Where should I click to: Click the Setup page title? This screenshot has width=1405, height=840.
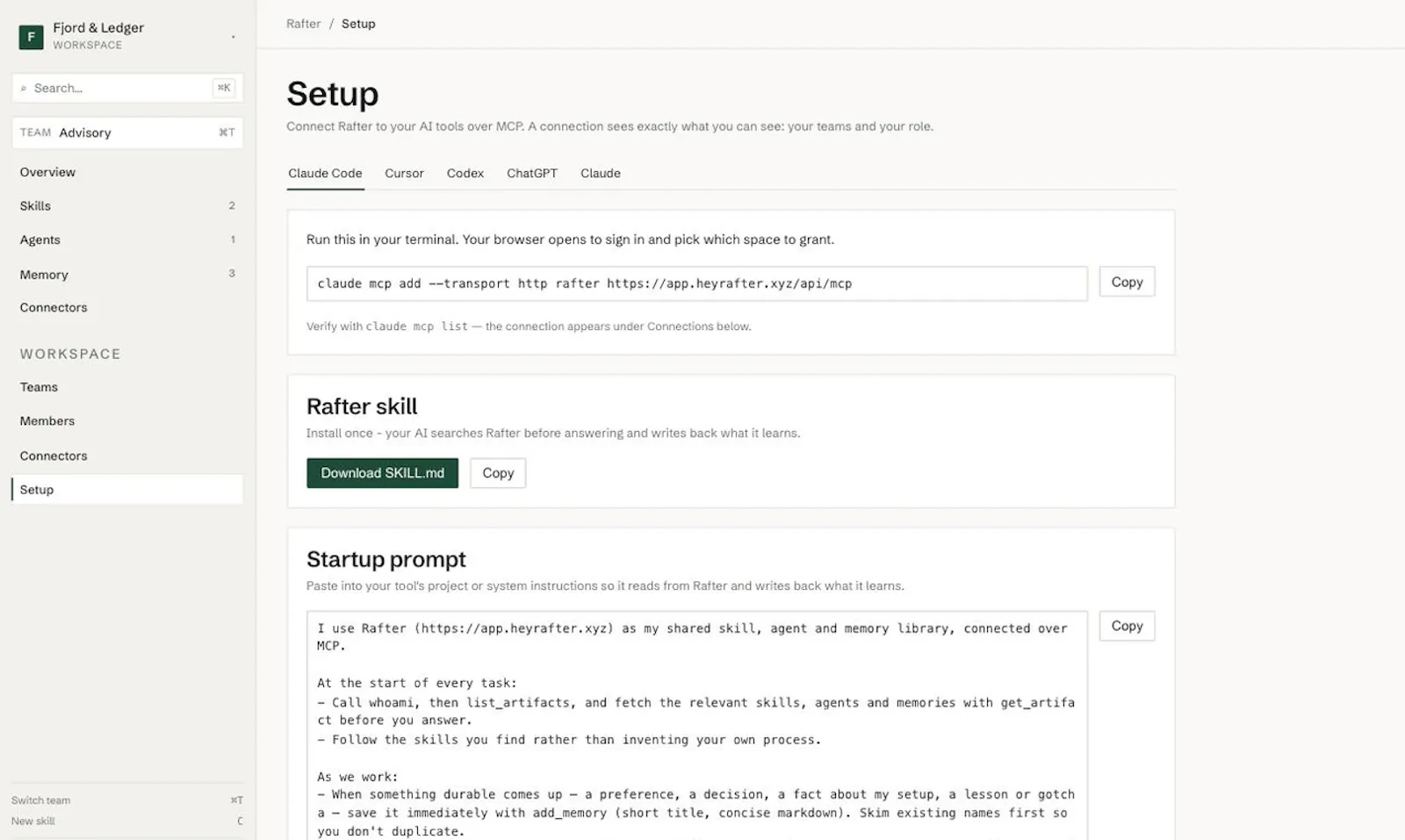coord(333,94)
